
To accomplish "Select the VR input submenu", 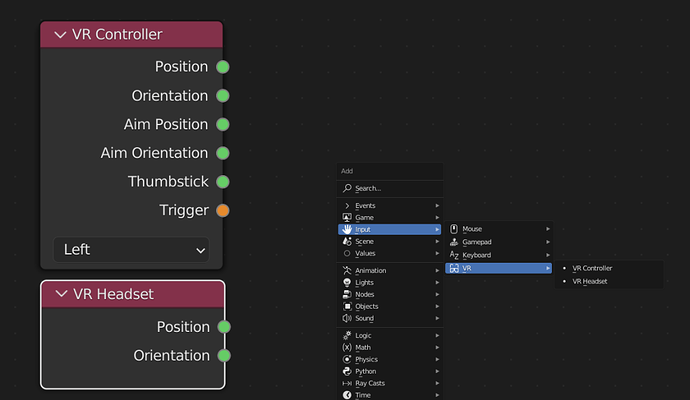I will (499, 268).
